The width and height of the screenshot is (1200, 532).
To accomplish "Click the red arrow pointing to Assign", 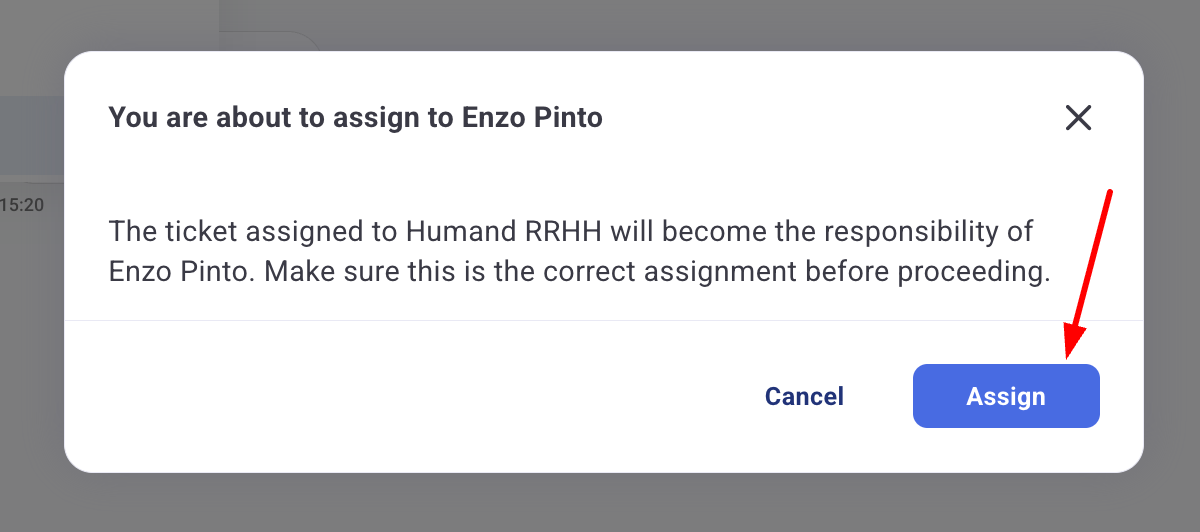I will tap(1090, 270).
